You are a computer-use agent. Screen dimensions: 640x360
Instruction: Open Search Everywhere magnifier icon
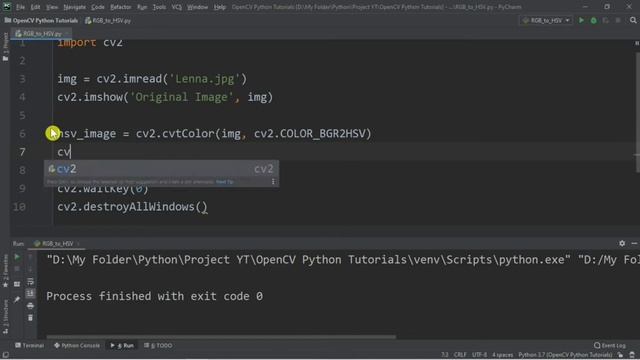[x=633, y=20]
